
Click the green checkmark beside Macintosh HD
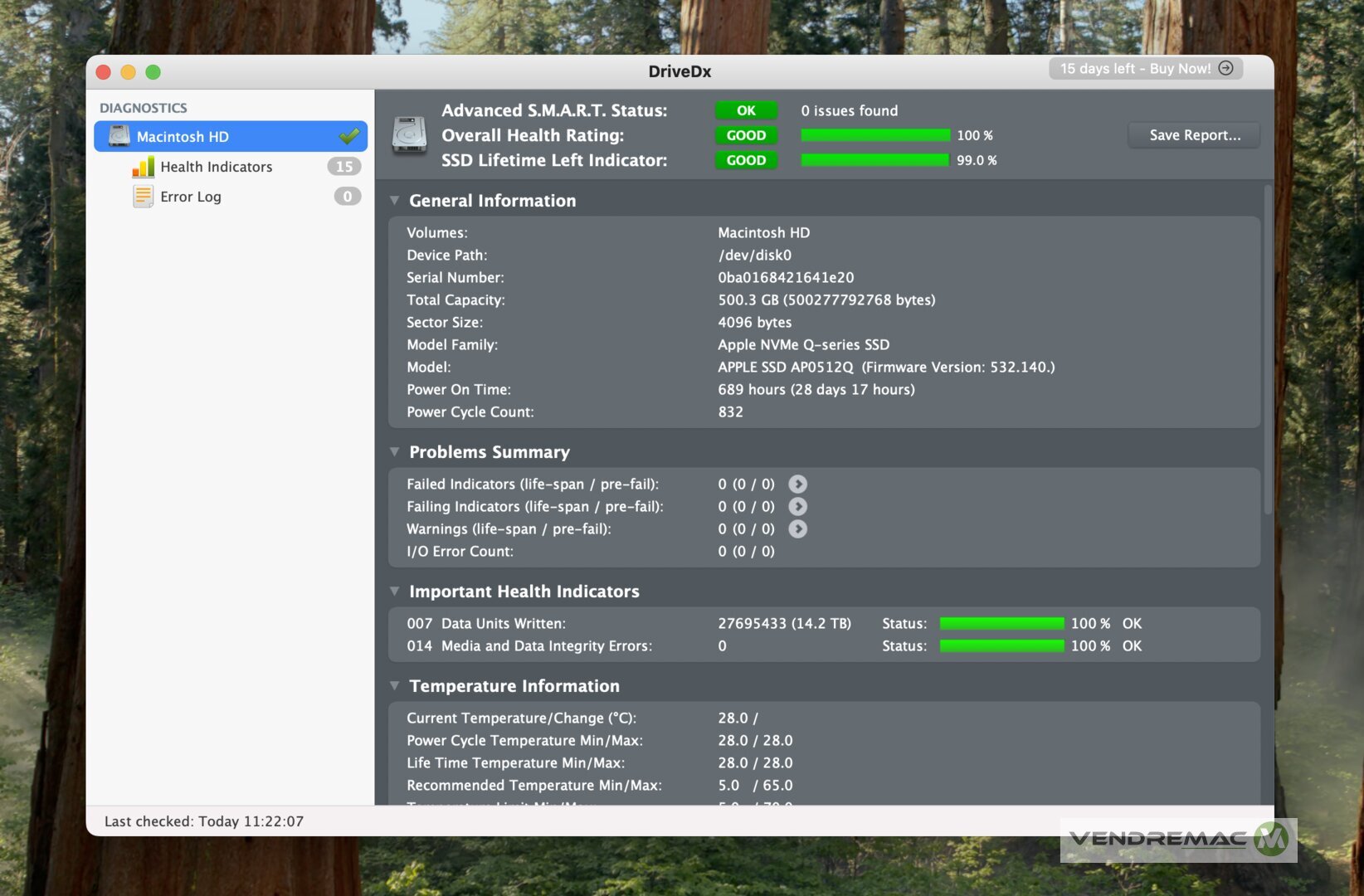tap(349, 135)
